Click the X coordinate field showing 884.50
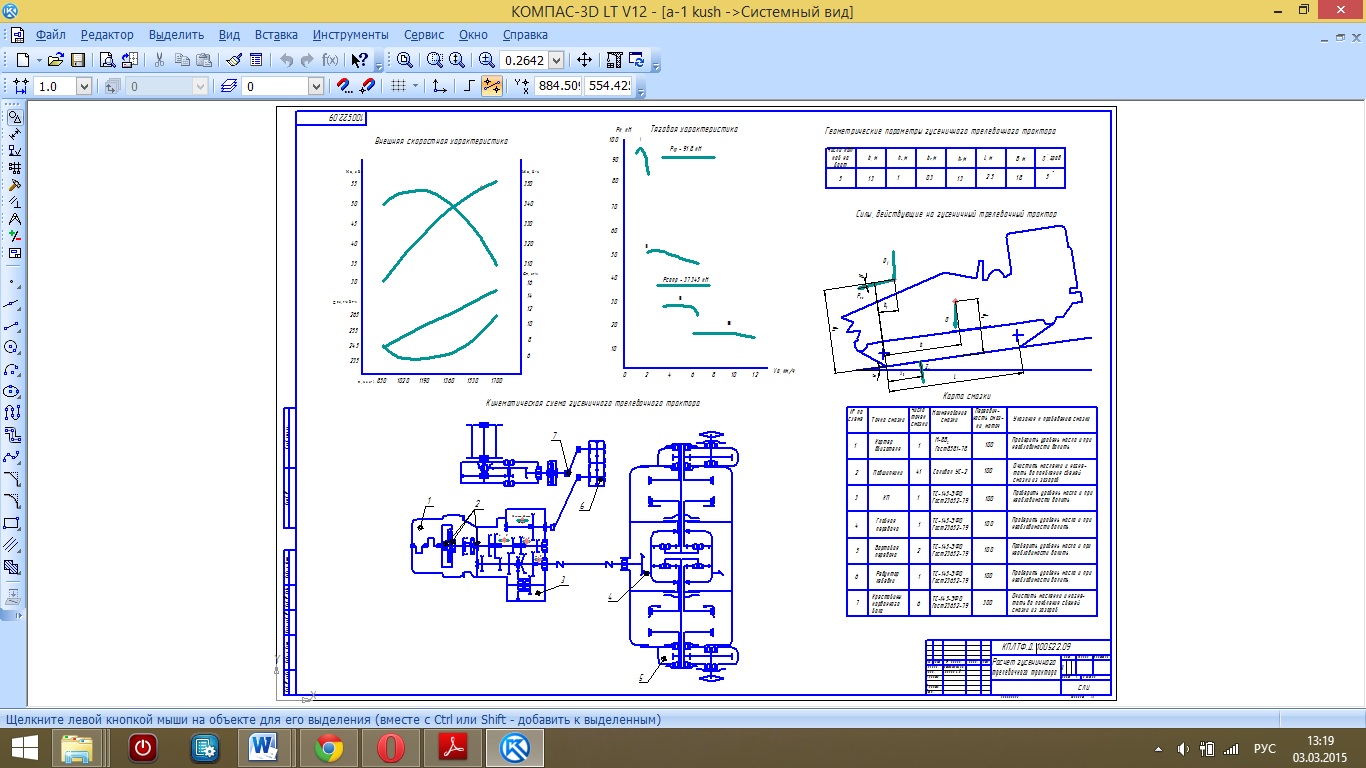The height and width of the screenshot is (768, 1366). [559, 86]
